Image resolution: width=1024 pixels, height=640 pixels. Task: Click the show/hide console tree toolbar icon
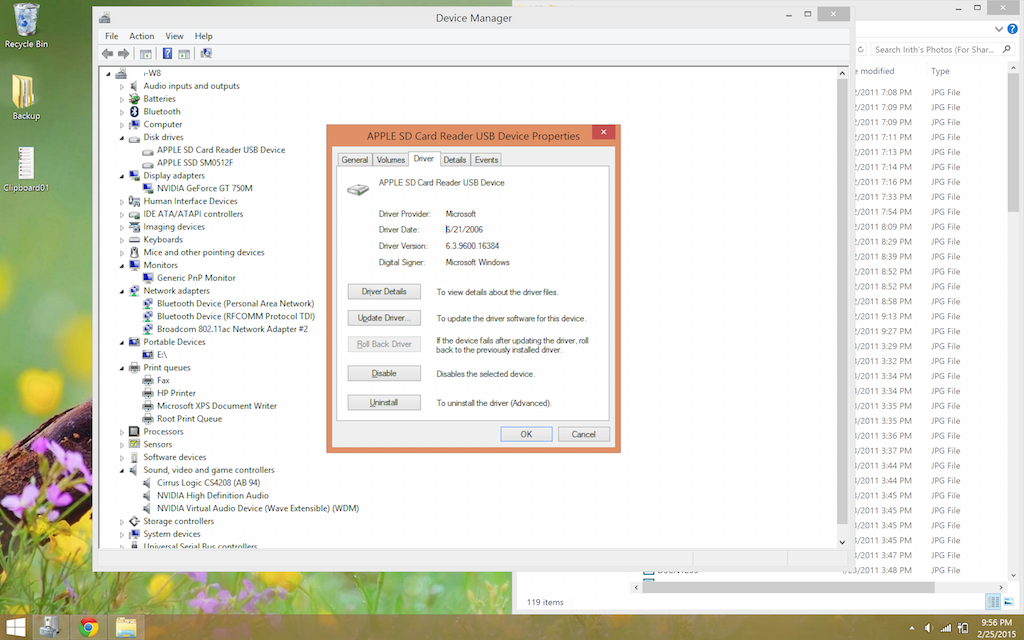click(146, 54)
